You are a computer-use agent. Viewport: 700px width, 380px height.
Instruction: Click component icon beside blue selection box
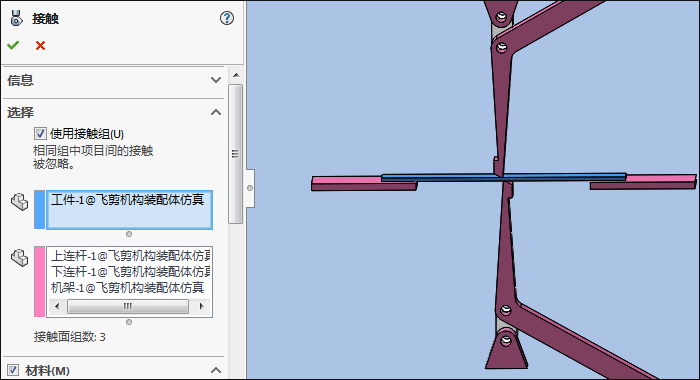pyautogui.click(x=20, y=201)
